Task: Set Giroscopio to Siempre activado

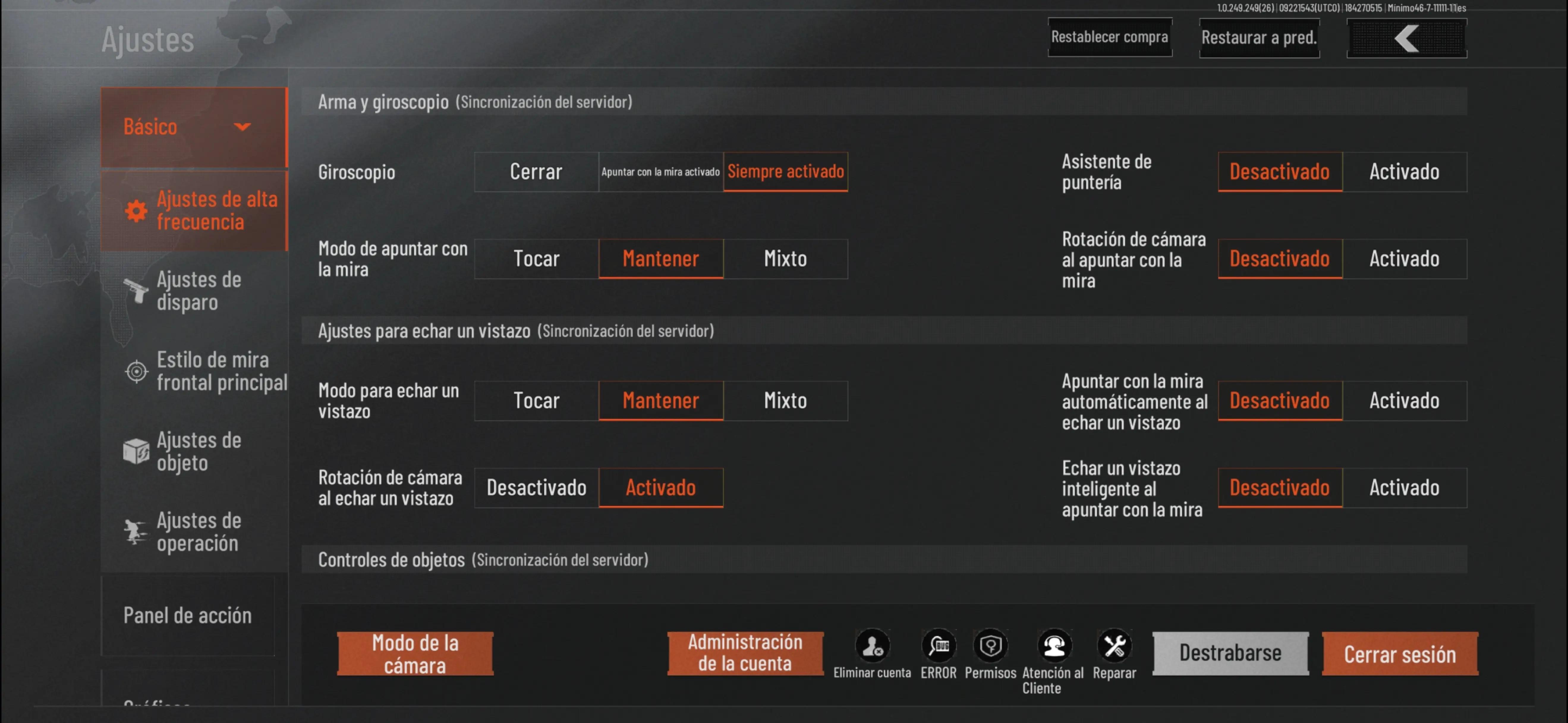Action: coord(786,172)
